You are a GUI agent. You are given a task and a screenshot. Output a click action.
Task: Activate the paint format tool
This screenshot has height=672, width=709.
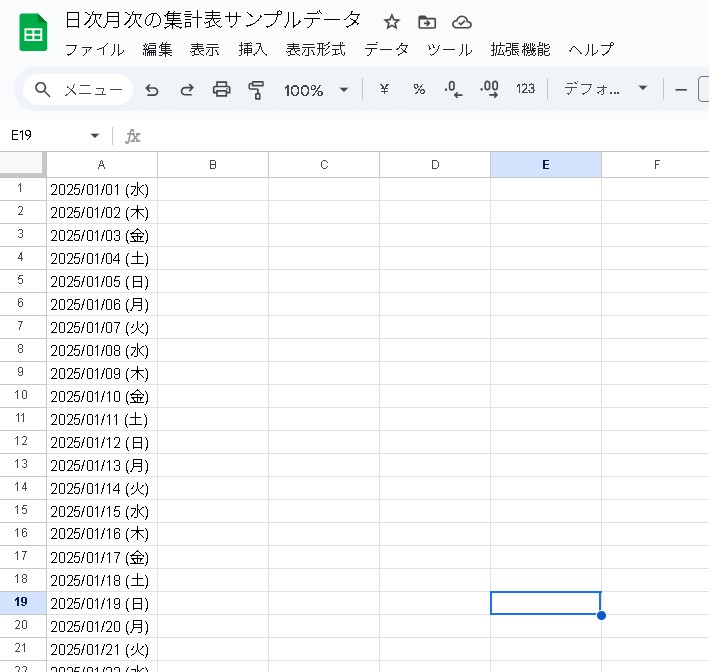click(x=256, y=90)
